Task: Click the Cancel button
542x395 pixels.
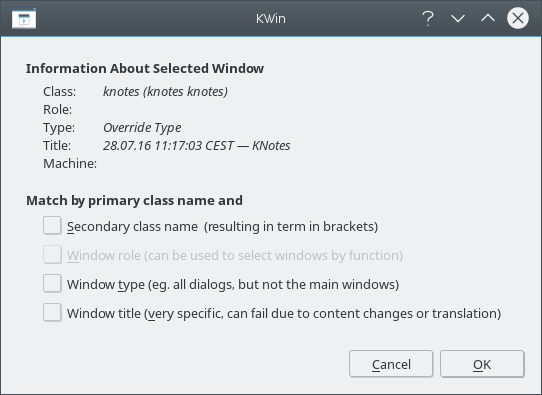Action: coord(391,364)
